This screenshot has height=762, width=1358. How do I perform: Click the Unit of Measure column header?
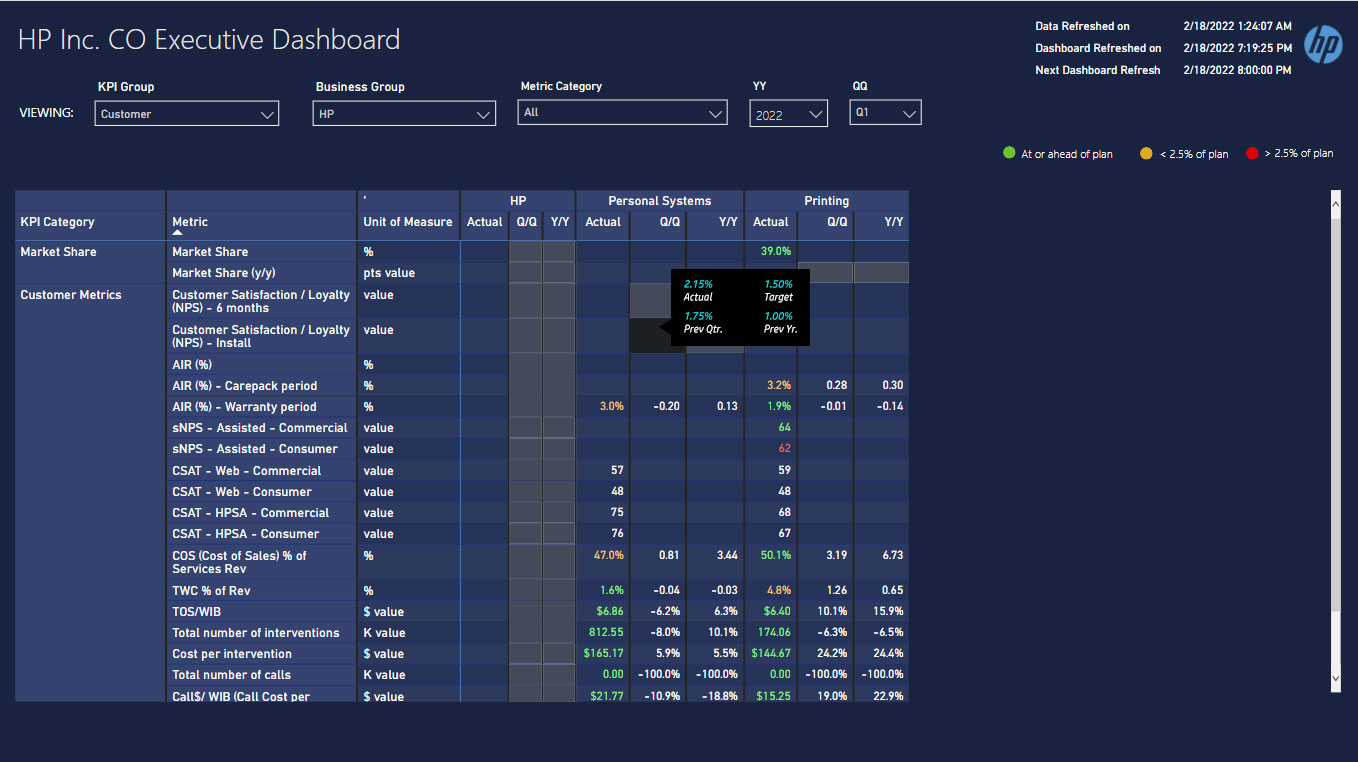point(407,222)
